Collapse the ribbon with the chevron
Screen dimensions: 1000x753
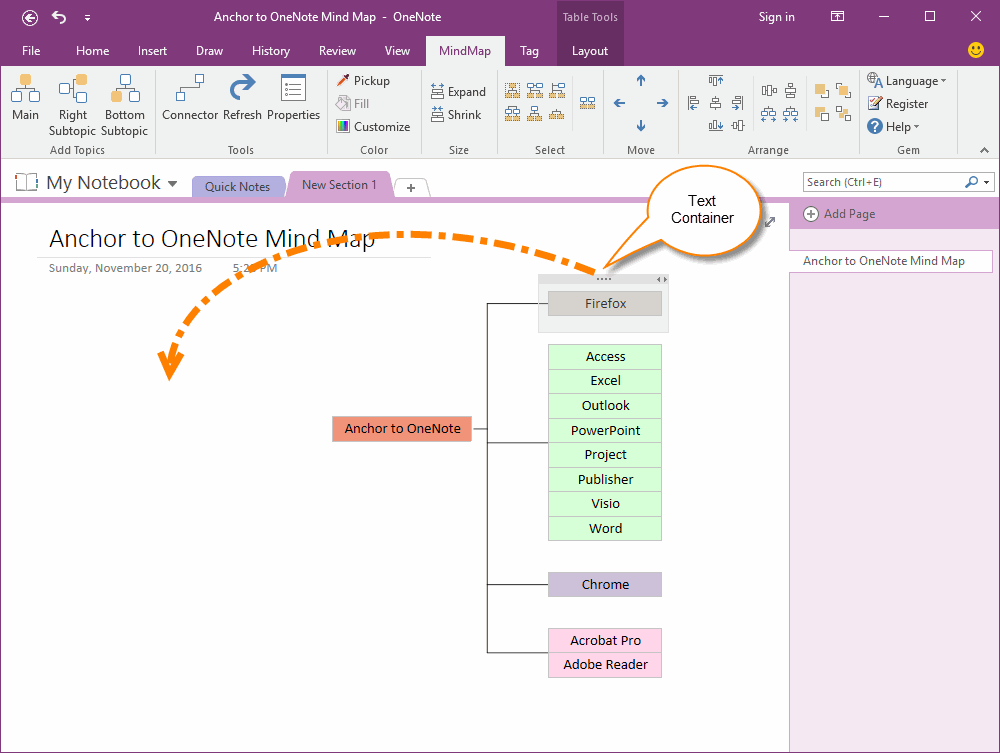(x=983, y=150)
